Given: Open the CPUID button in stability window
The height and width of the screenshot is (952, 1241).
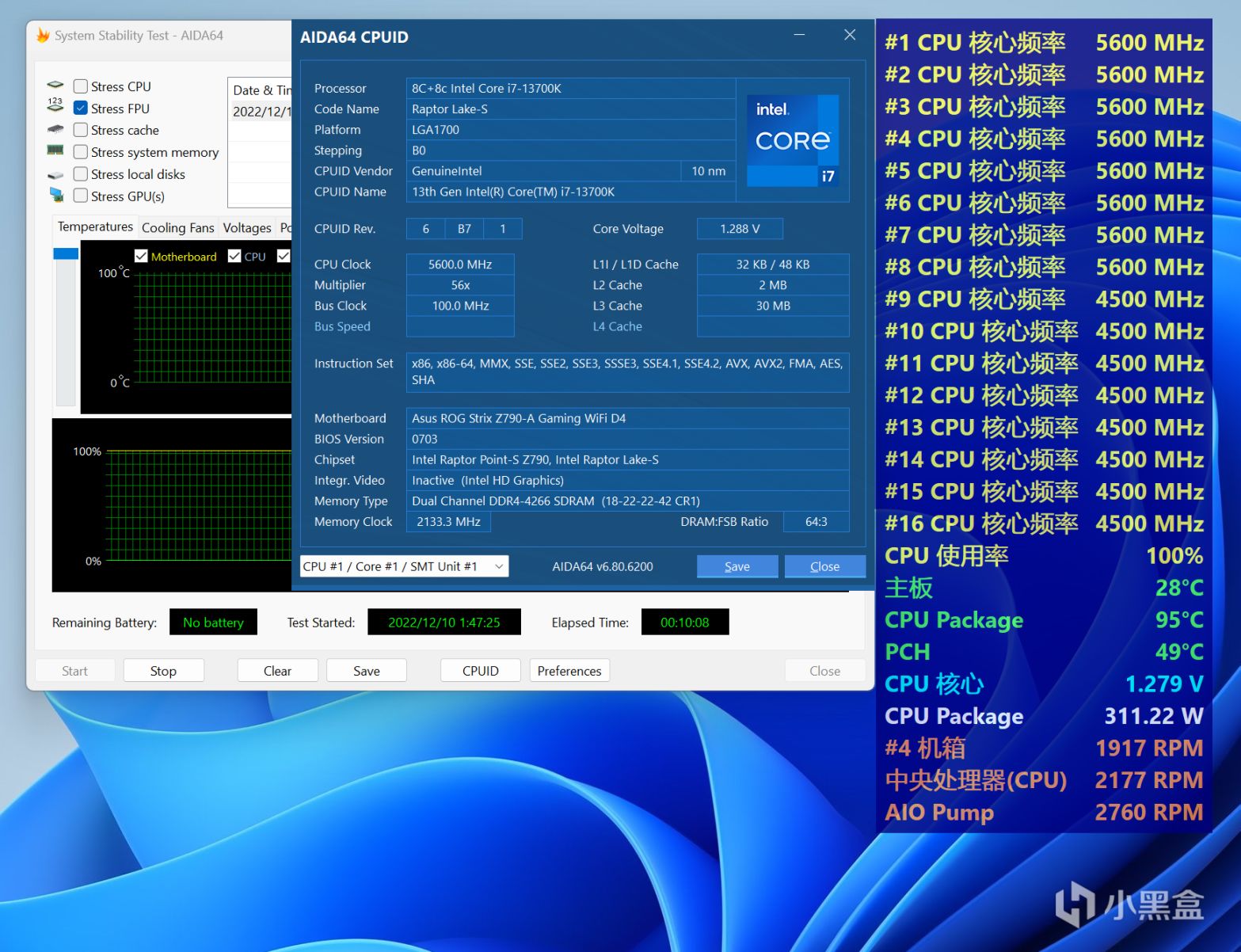Looking at the screenshot, I should click(x=480, y=671).
